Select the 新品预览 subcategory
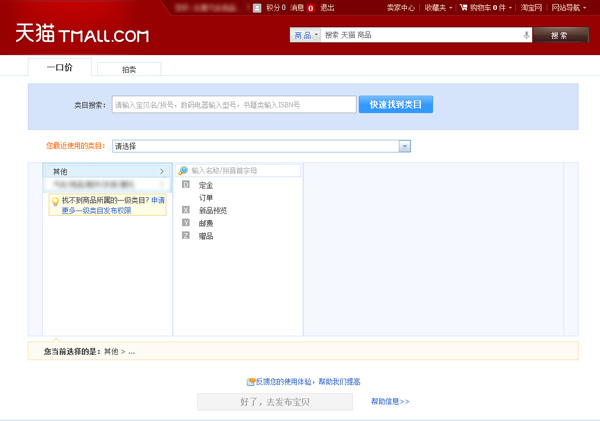 (213, 210)
